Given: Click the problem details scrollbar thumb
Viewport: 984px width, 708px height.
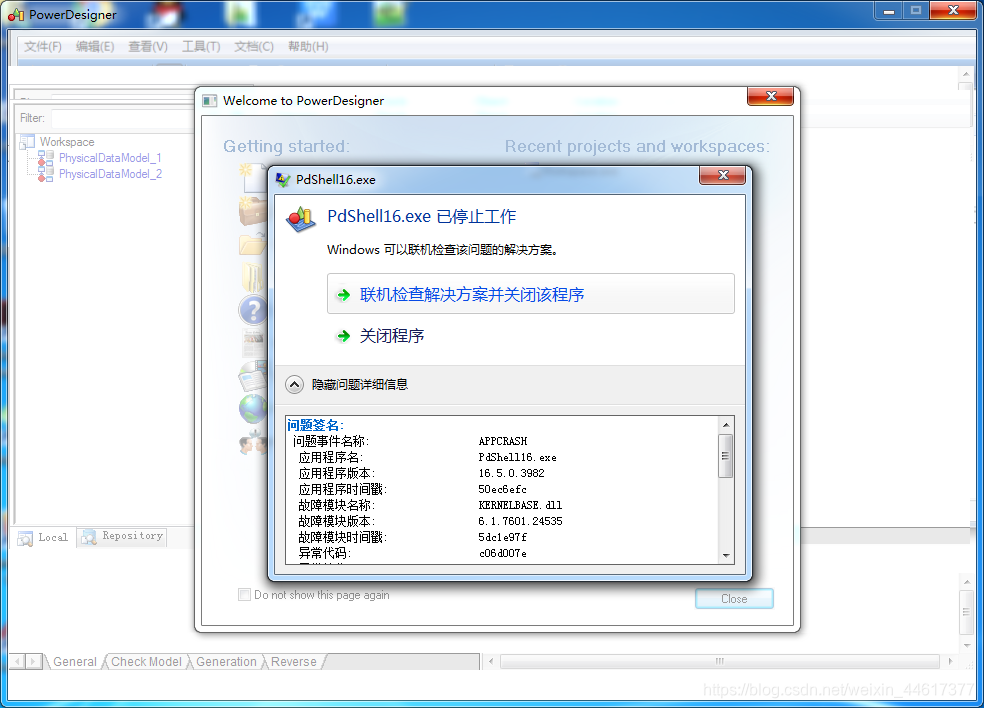Looking at the screenshot, I should pos(726,456).
